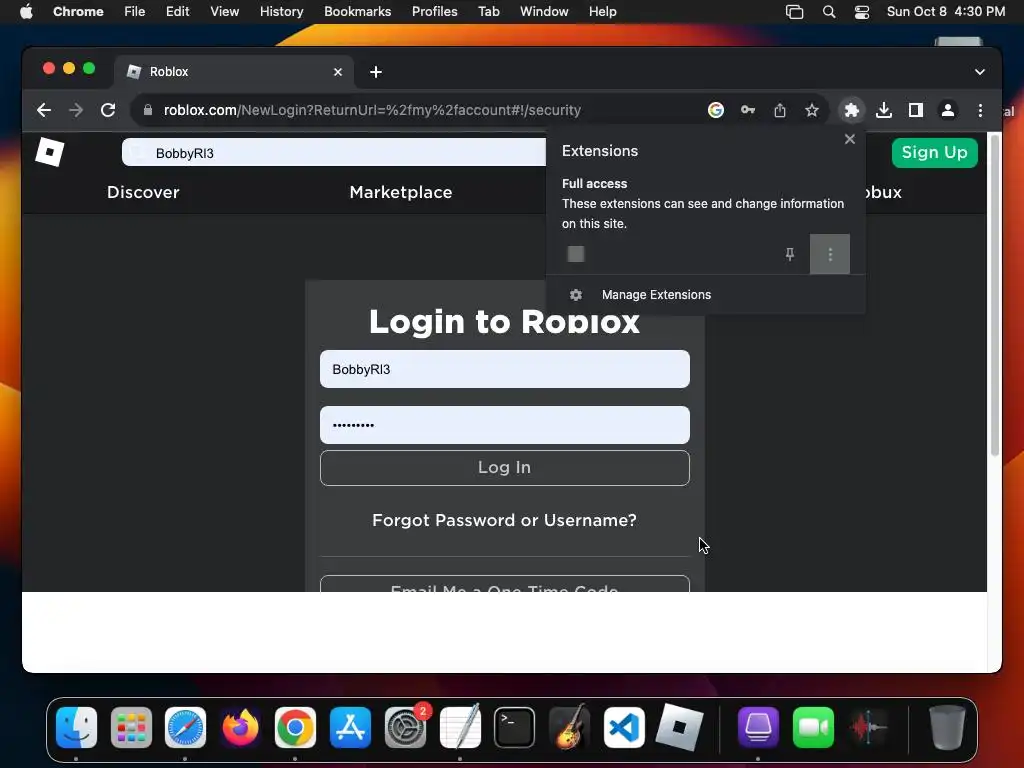The height and width of the screenshot is (768, 1024).
Task: Click the Log In button
Action: point(505,468)
